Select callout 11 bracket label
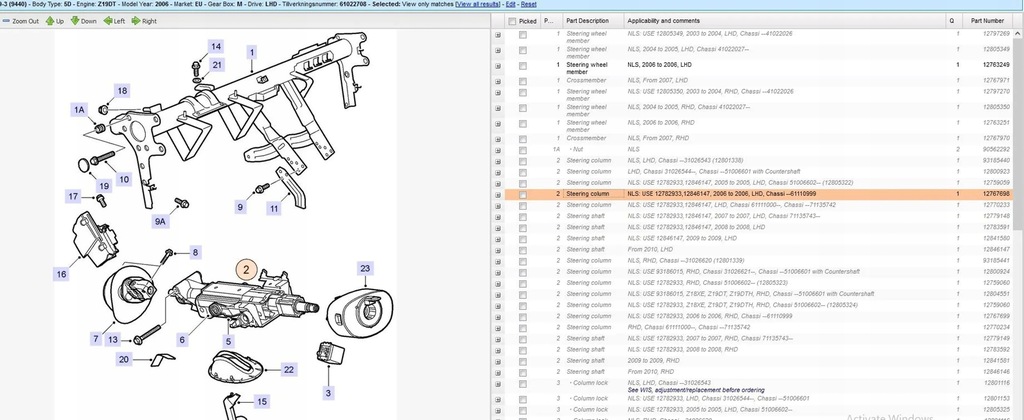Screen dimensions: 1024x420 274,209
